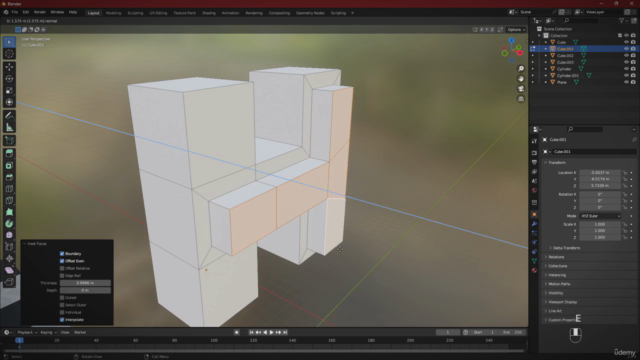This screenshot has height=360, width=640.
Task: Select the Cursor tool
Action: coord(9,54)
